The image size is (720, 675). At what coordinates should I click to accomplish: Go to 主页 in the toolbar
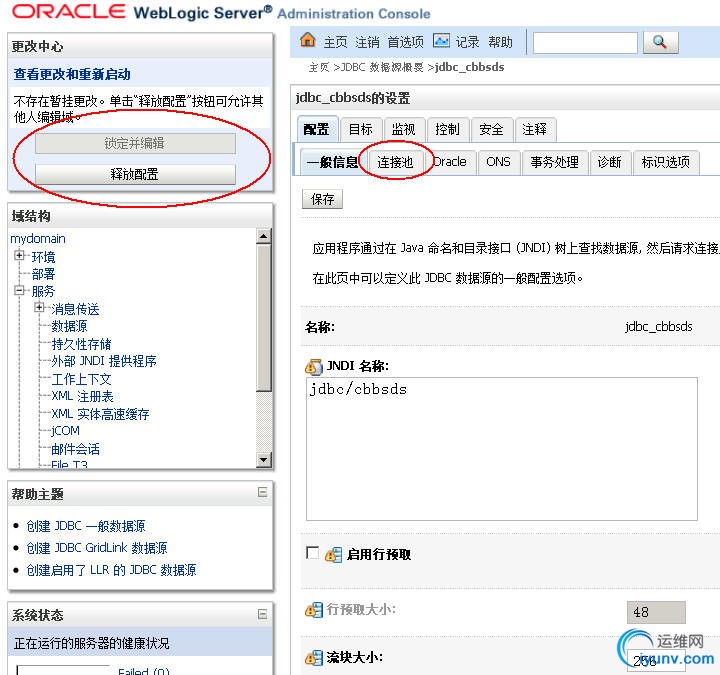pyautogui.click(x=335, y=42)
